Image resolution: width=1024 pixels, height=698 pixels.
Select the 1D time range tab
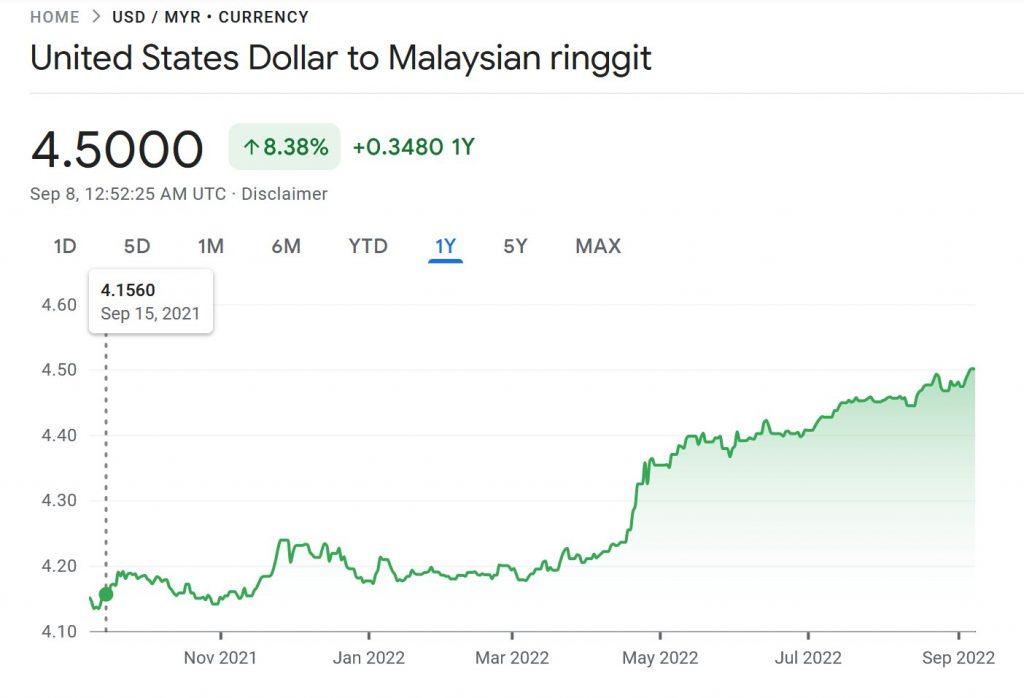click(x=65, y=246)
